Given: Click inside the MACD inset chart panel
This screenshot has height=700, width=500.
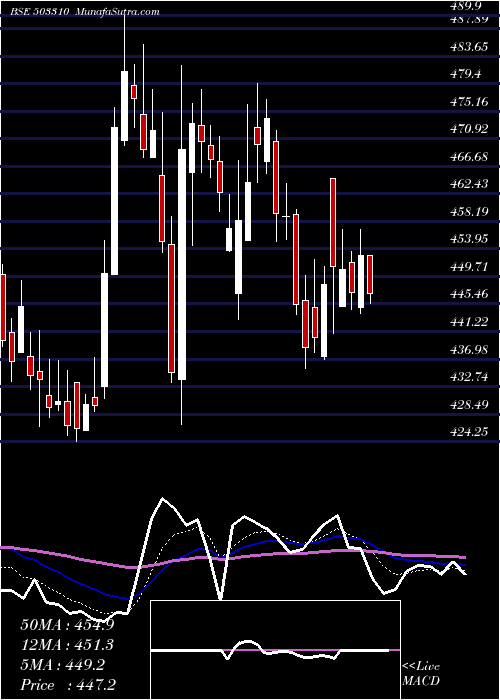Looking at the screenshot, I should point(275,650).
